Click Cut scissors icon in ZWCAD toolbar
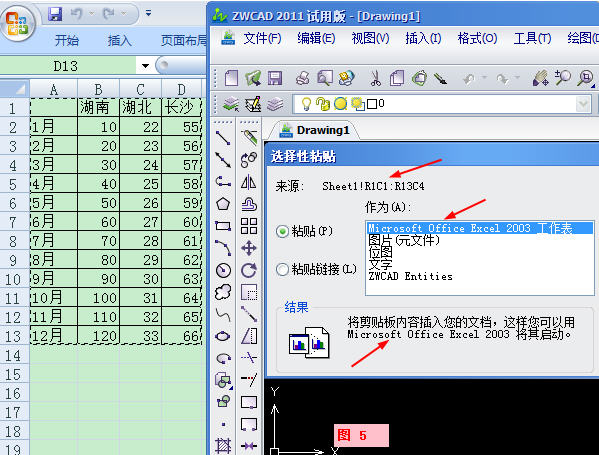This screenshot has height=455, width=599. pyautogui.click(x=376, y=78)
